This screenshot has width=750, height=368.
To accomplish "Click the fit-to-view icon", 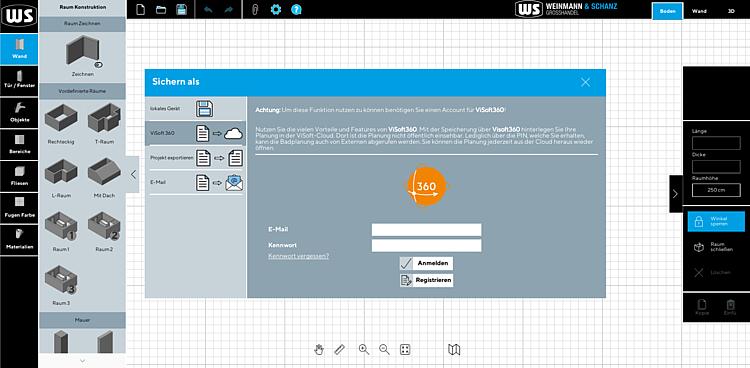I will (405, 349).
